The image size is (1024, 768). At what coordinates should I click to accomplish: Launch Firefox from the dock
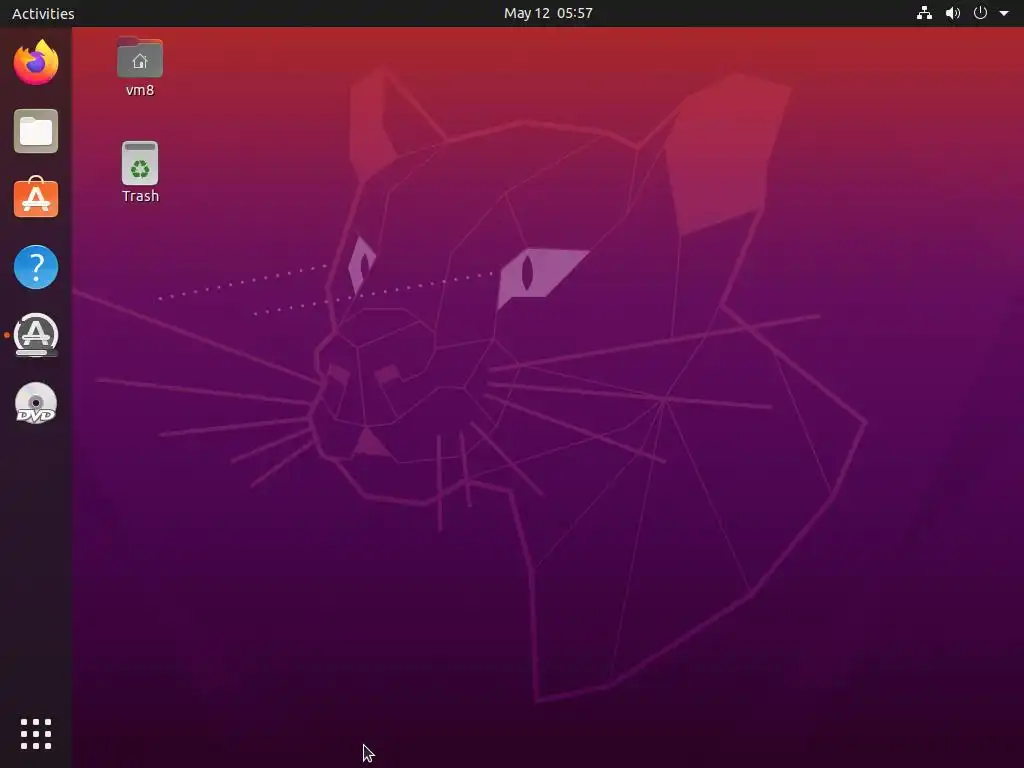tap(36, 63)
